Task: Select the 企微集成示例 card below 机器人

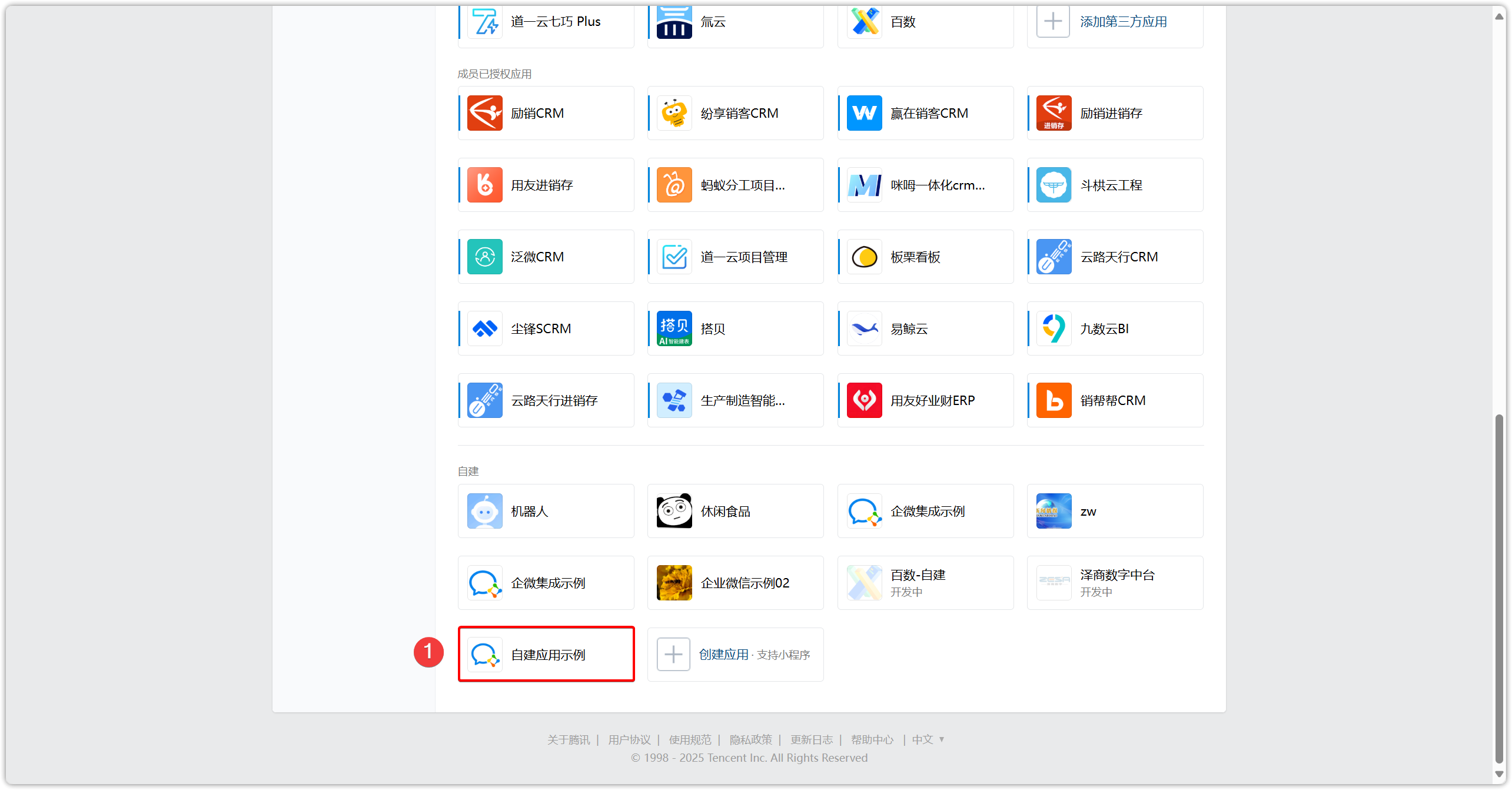Action: click(546, 583)
